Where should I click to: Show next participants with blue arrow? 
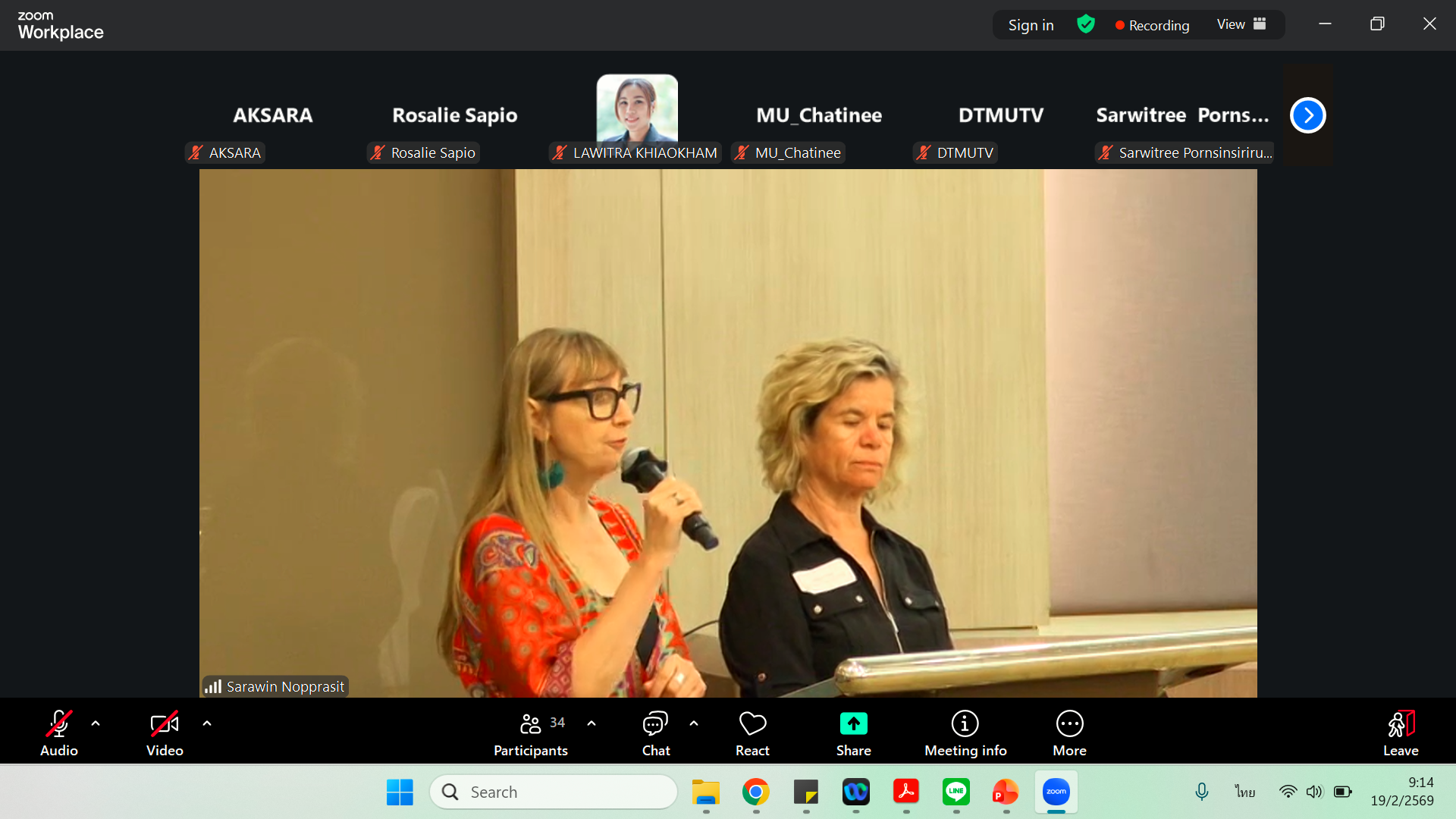(x=1307, y=115)
